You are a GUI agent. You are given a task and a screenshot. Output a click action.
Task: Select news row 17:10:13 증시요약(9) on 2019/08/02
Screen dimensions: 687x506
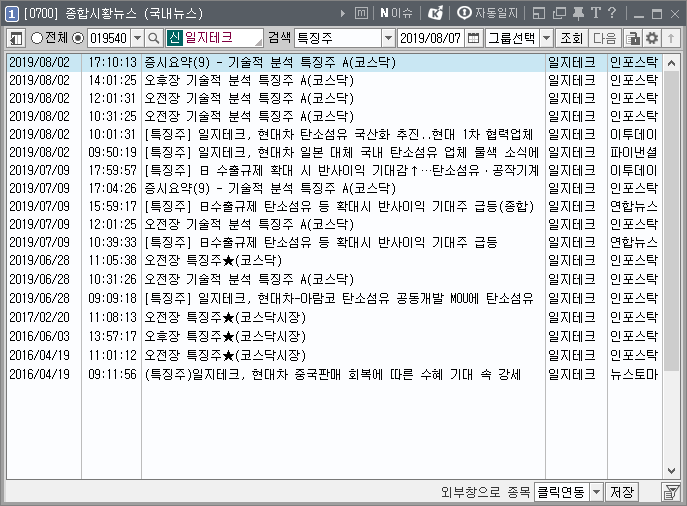click(334, 63)
